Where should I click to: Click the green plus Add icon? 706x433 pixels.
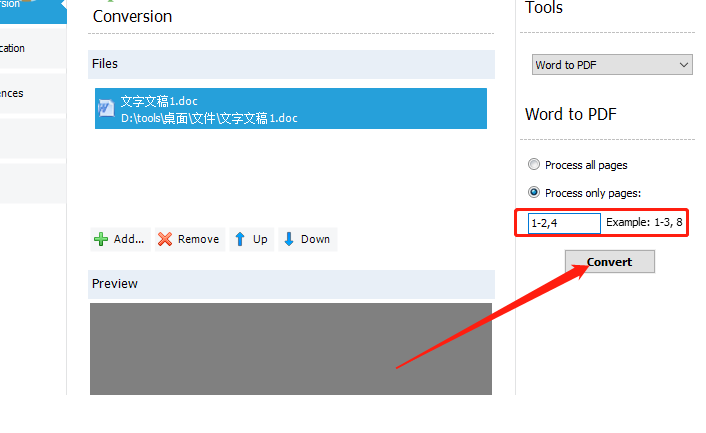(x=101, y=239)
